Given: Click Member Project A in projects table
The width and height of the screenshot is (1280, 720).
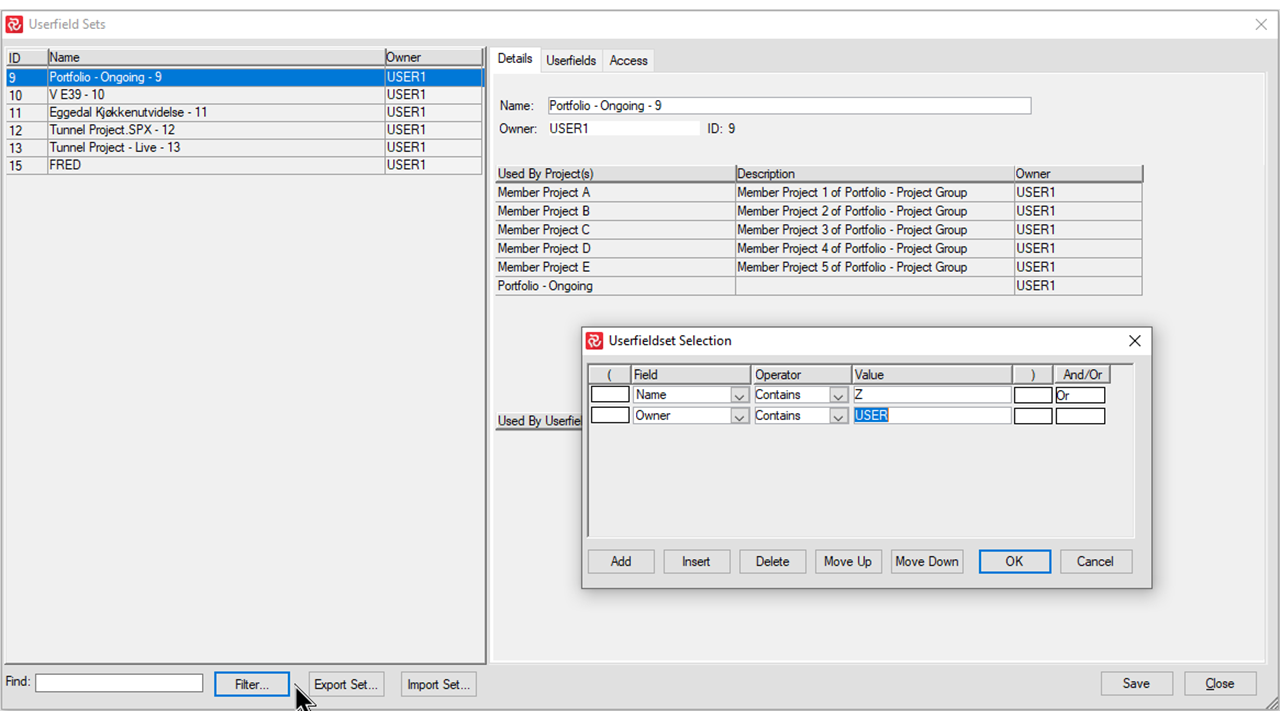Looking at the screenshot, I should point(615,193).
